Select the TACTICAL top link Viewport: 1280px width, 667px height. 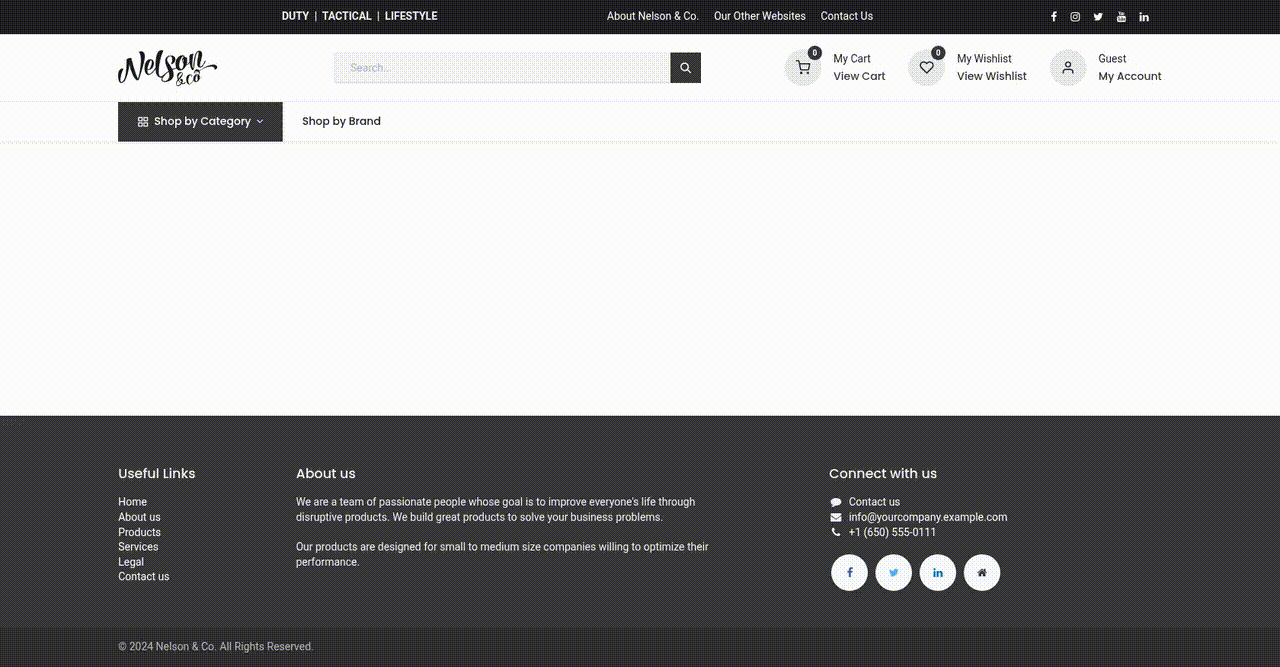(347, 16)
